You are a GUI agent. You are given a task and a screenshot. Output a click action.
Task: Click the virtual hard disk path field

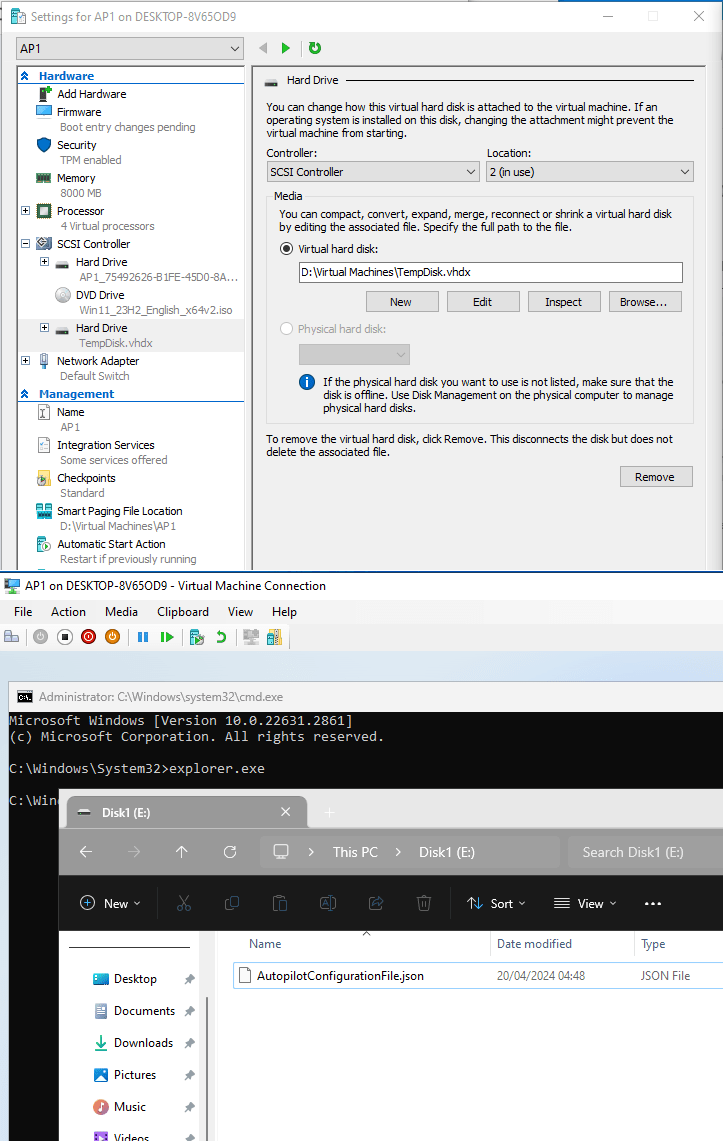coord(491,272)
